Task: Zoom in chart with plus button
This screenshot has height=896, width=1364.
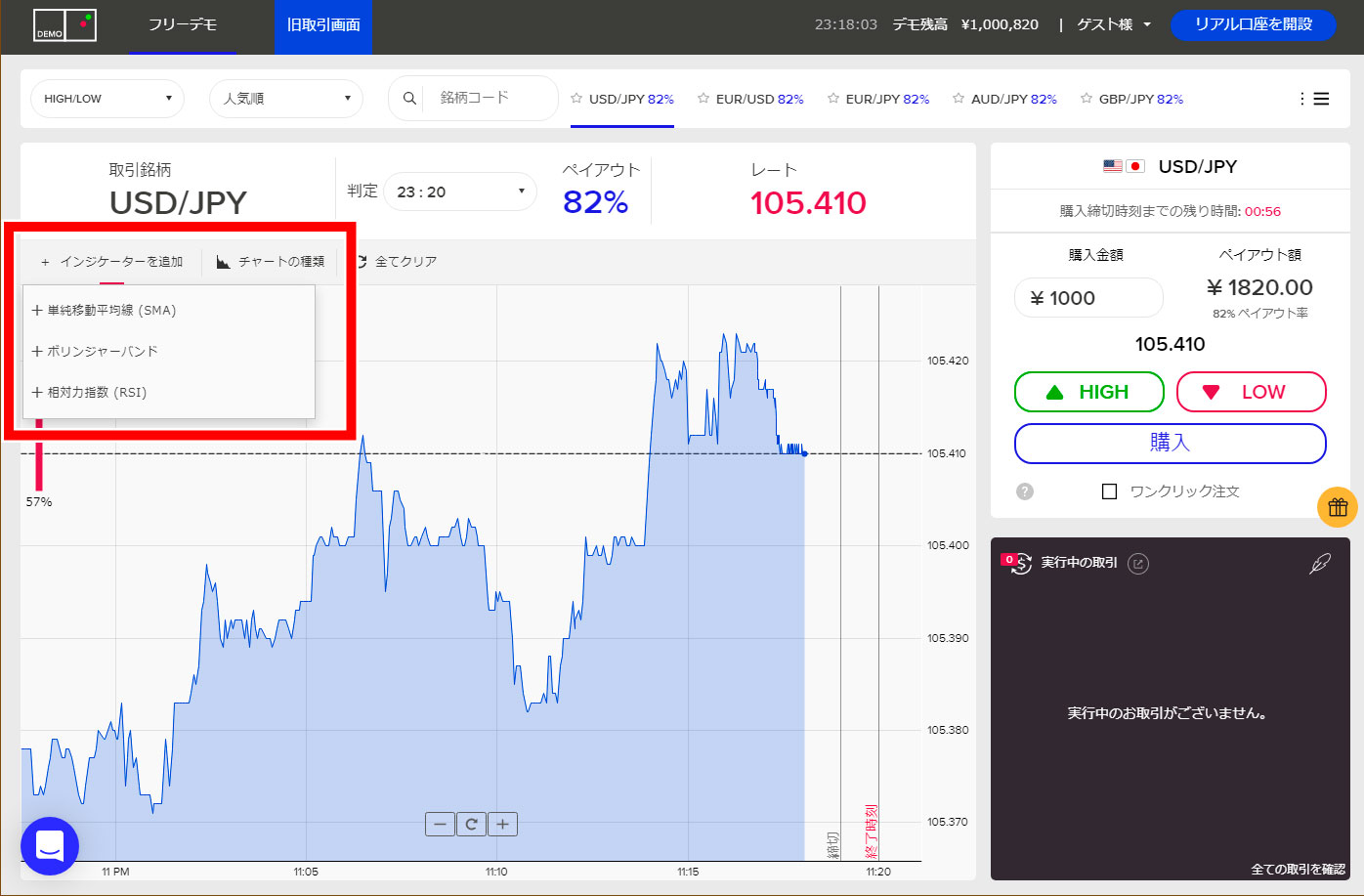Action: [502, 825]
